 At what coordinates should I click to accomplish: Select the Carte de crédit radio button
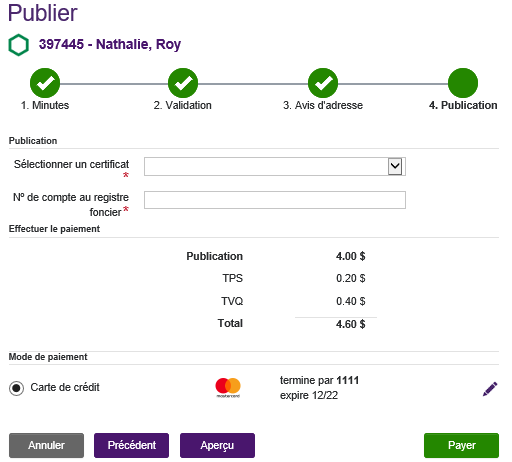[x=16, y=388]
